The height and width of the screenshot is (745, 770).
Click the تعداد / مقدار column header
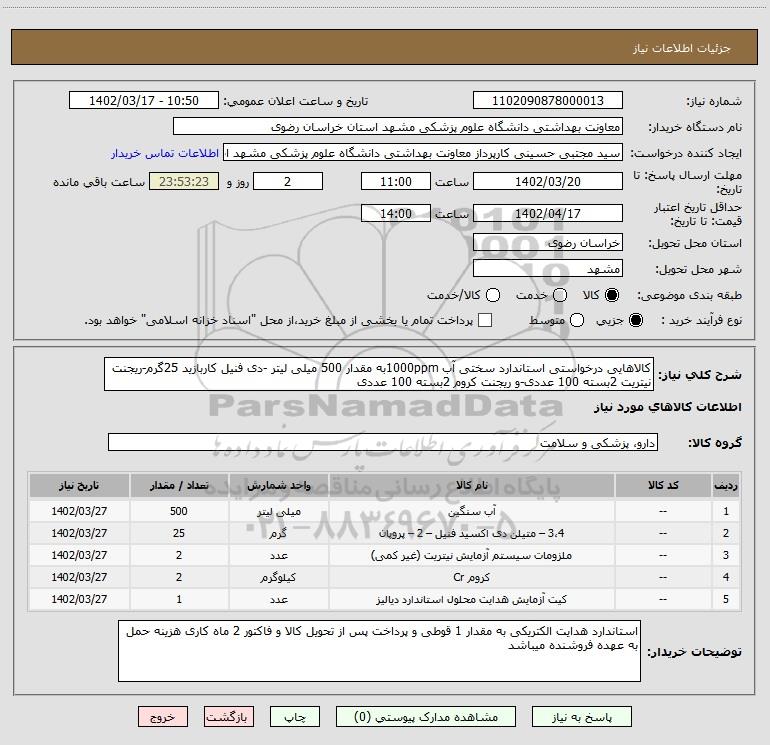pyautogui.click(x=179, y=485)
